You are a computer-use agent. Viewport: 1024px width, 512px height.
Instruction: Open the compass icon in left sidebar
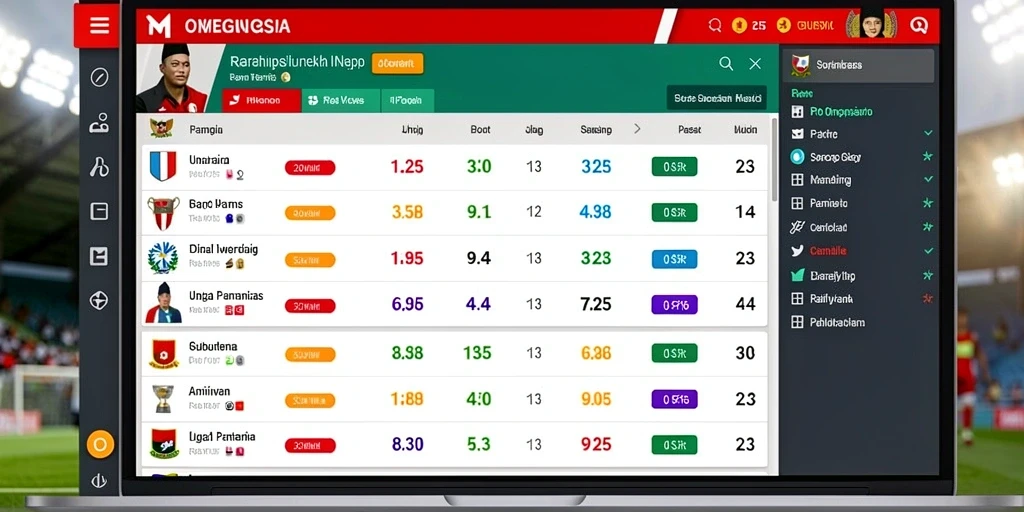[x=99, y=78]
